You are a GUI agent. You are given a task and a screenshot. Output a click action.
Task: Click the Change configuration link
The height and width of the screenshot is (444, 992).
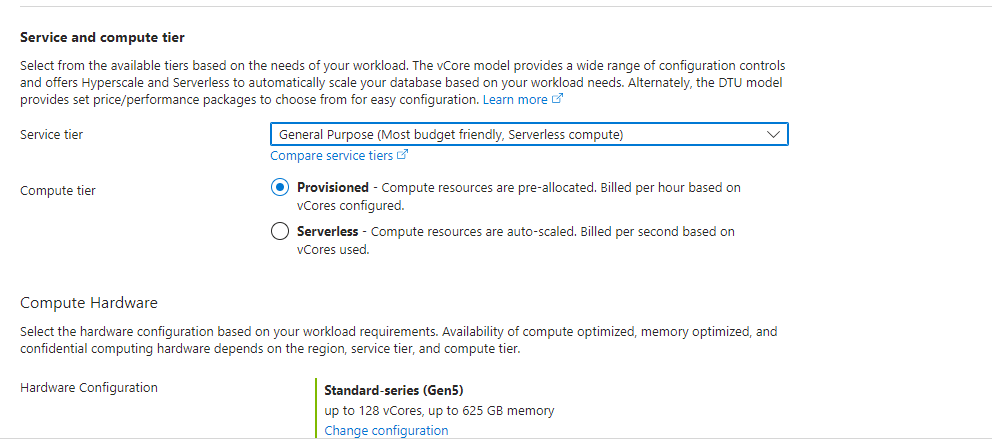(386, 431)
